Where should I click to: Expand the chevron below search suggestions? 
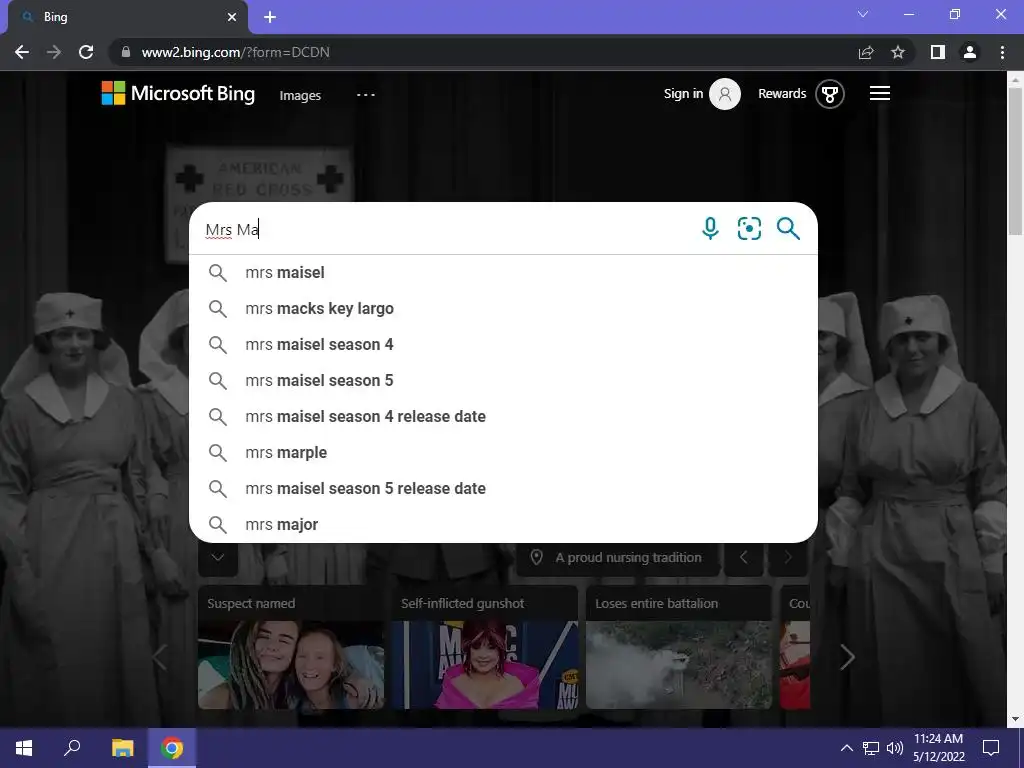[x=217, y=557]
